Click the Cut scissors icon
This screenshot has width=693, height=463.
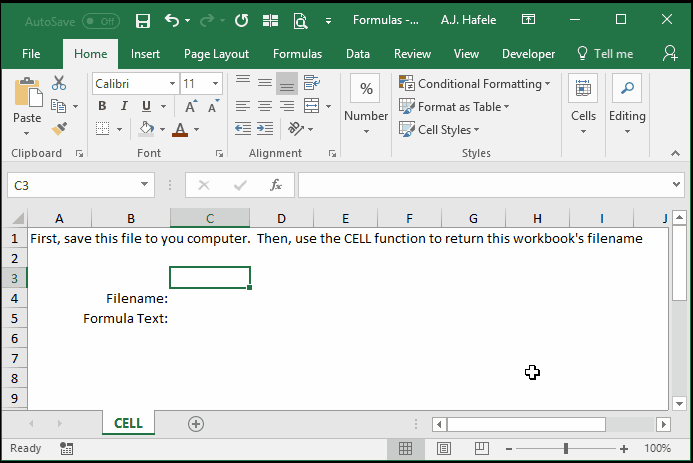coord(58,83)
